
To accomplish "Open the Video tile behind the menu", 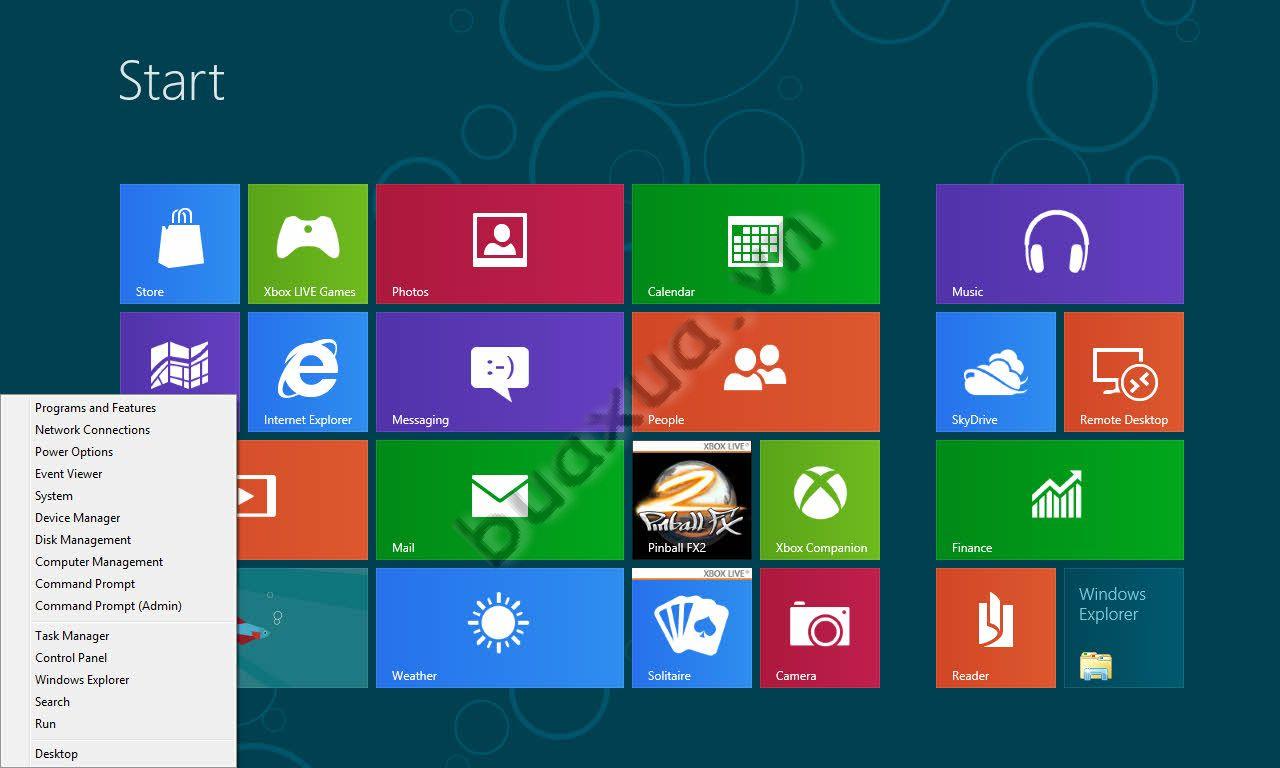I will 302,500.
